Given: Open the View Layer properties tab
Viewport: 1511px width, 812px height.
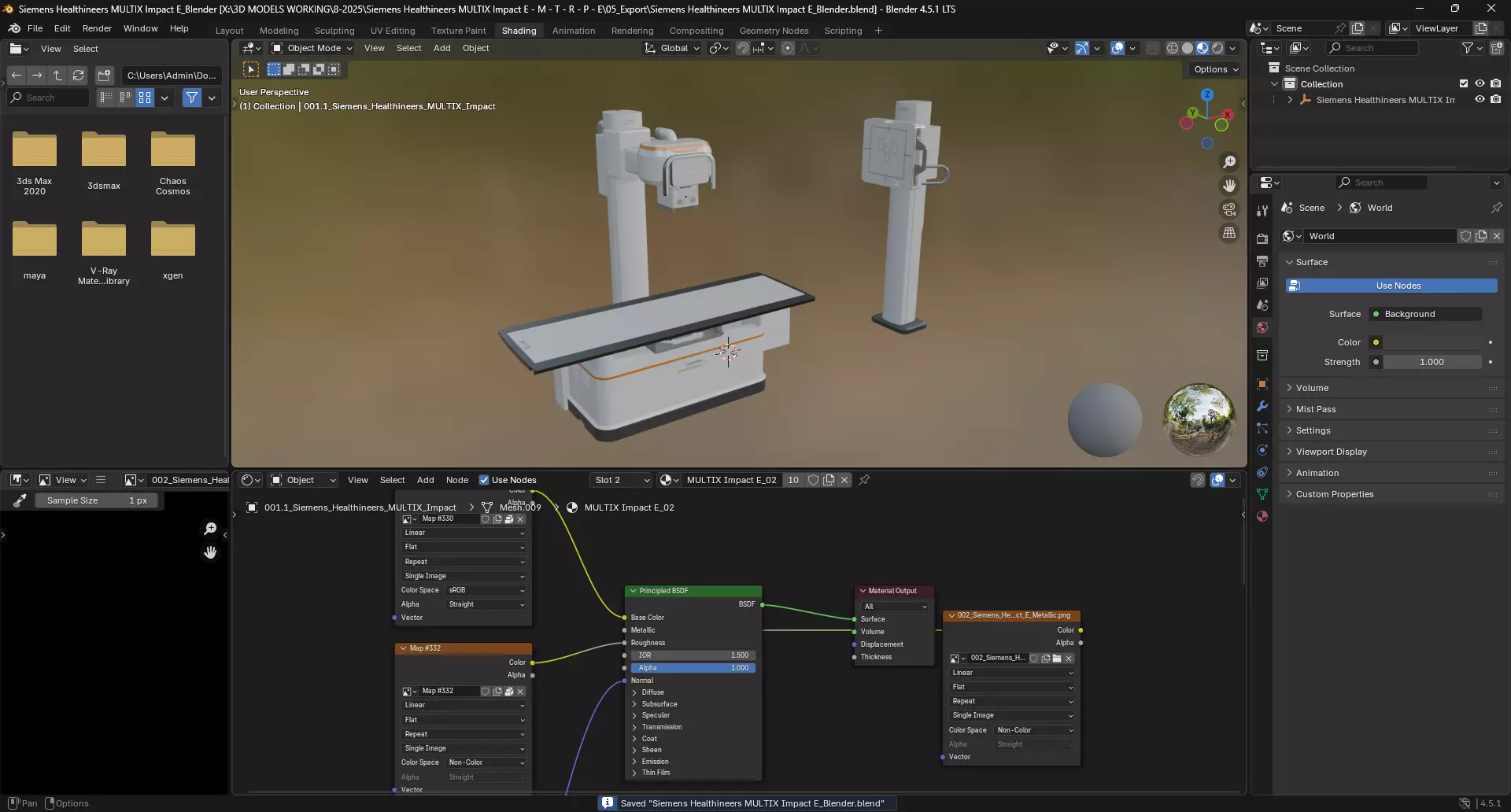Looking at the screenshot, I should (1262, 282).
